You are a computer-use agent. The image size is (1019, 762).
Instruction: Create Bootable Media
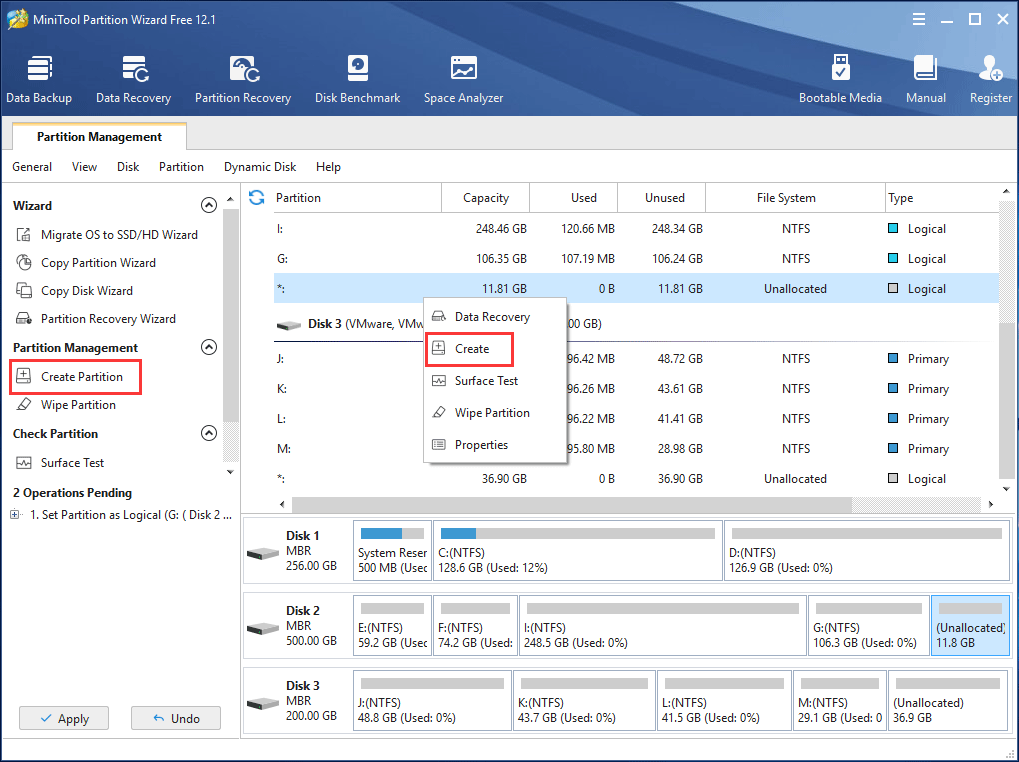(840, 79)
